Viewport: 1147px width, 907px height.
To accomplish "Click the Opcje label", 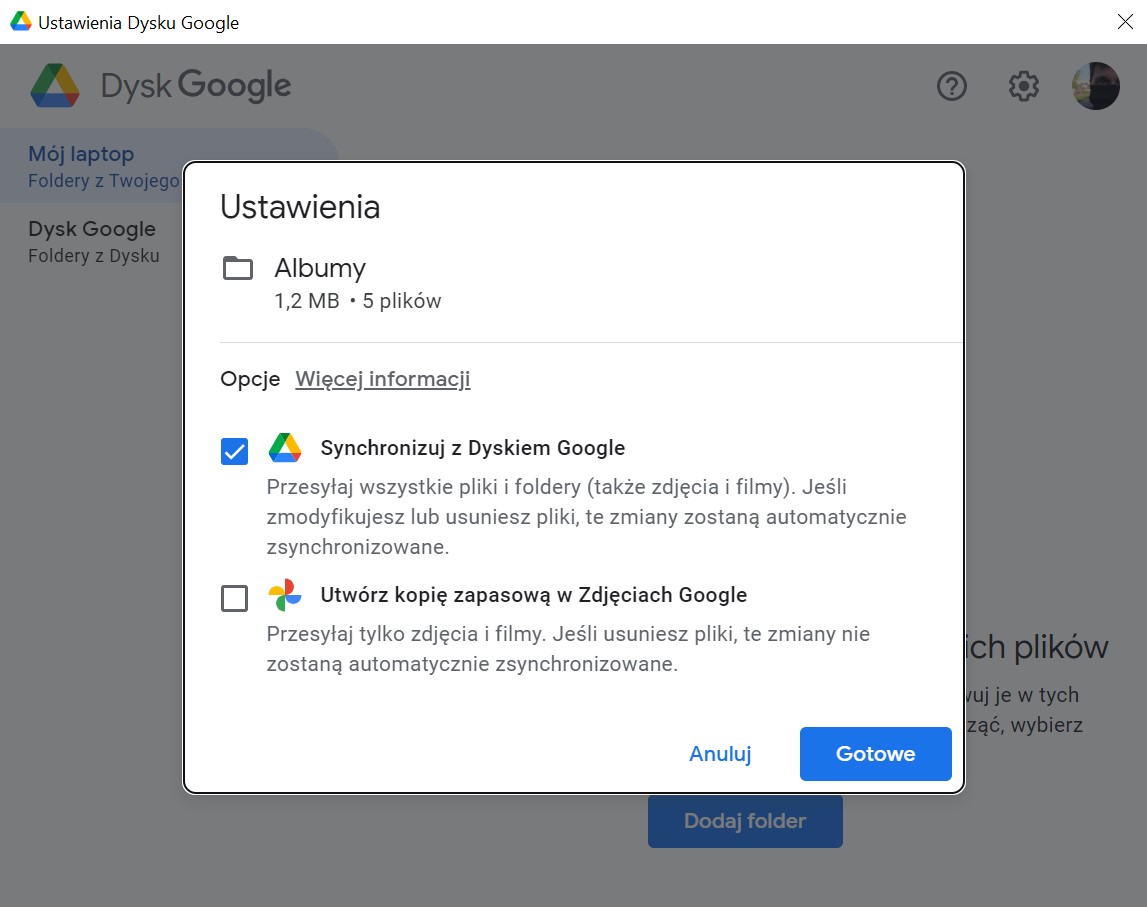I will click(250, 379).
